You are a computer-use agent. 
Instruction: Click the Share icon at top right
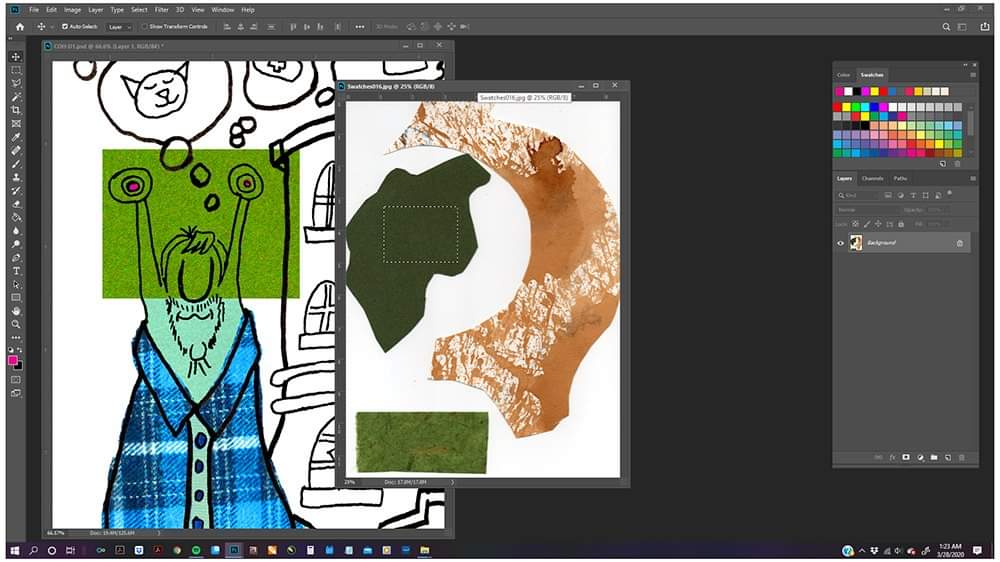point(985,27)
